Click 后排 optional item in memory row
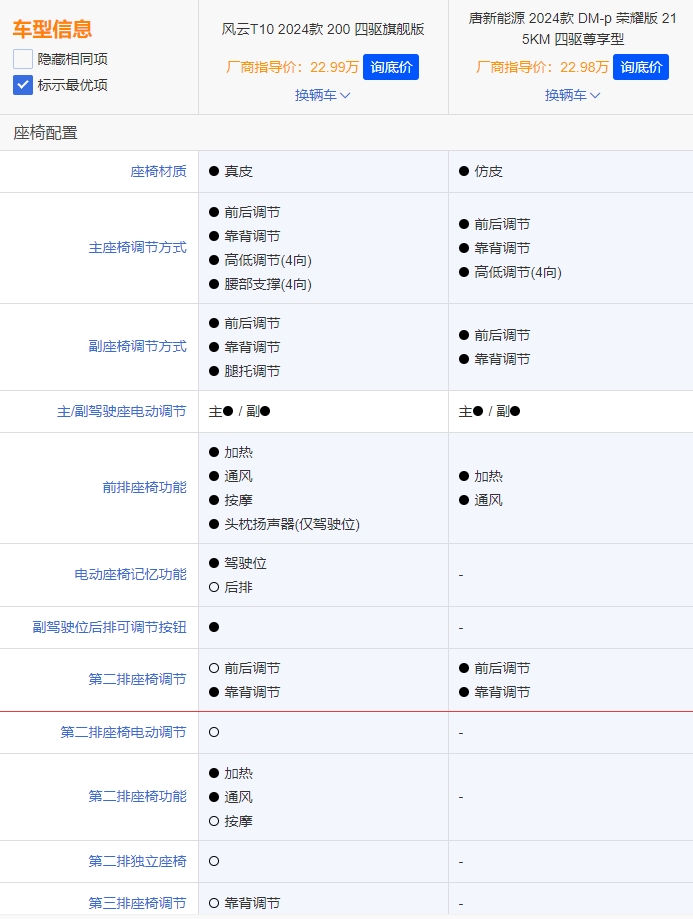The height and width of the screenshot is (919, 693). pyautogui.click(x=238, y=587)
